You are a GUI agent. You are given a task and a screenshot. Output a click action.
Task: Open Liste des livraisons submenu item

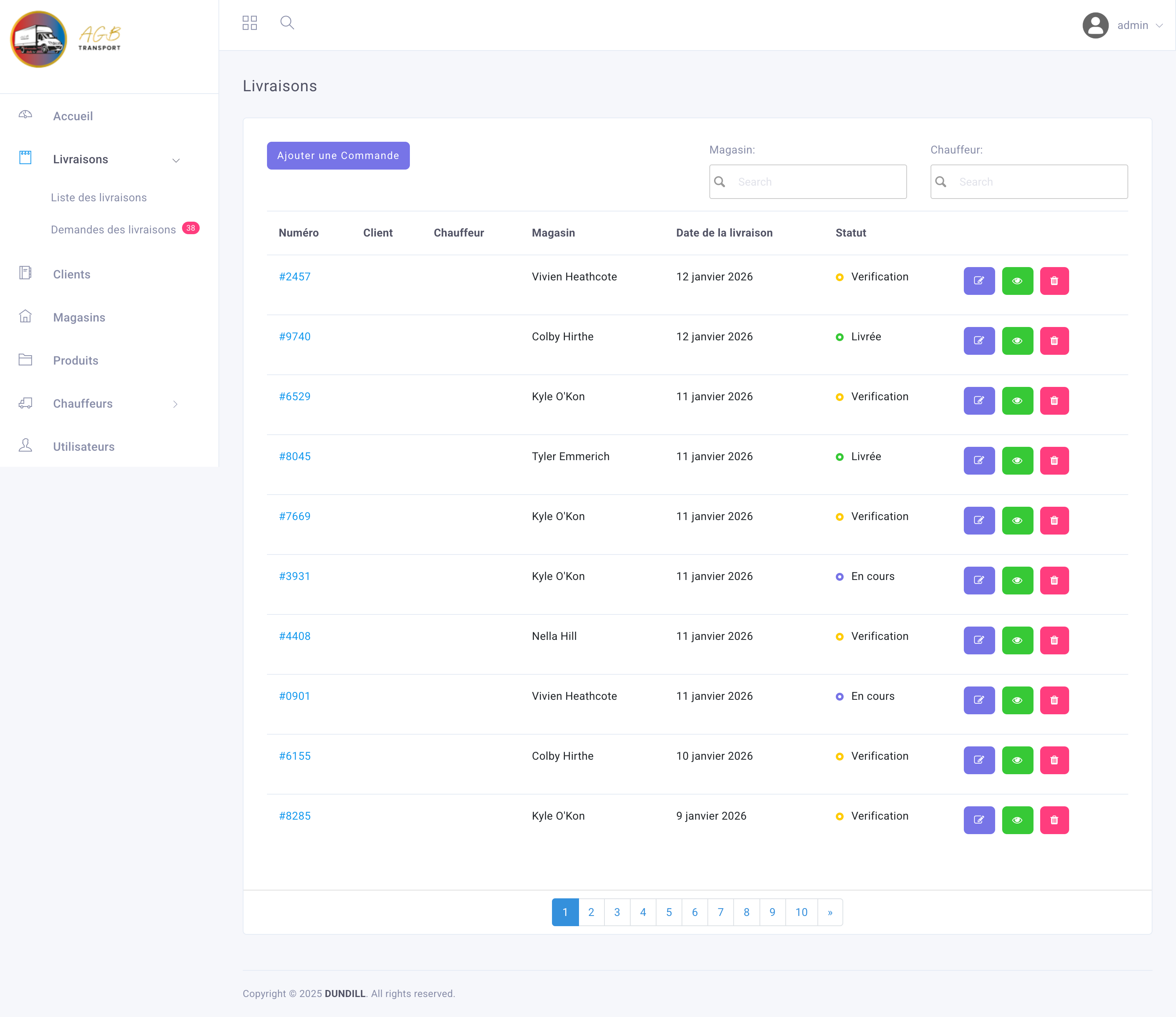pyautogui.click(x=99, y=198)
